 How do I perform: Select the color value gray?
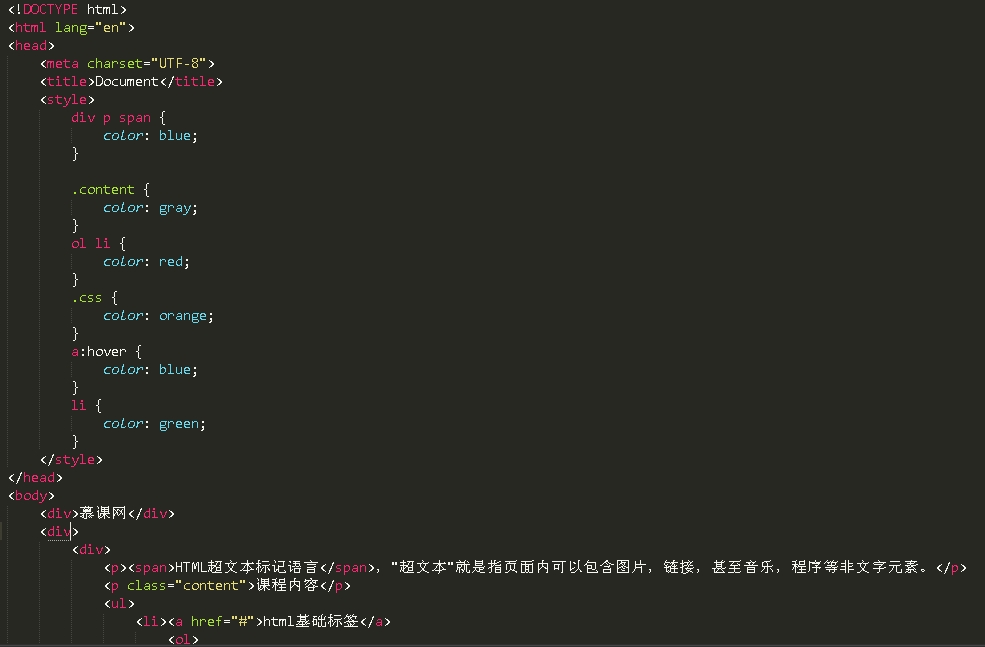[x=175, y=207]
